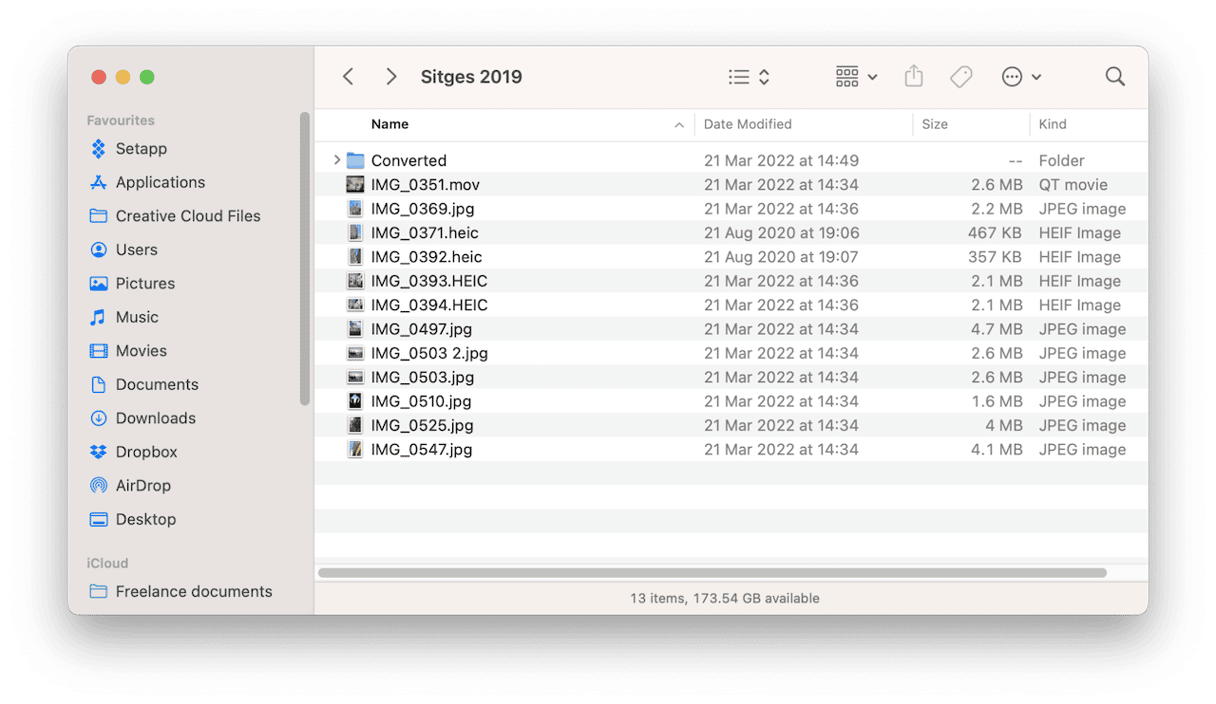Click the sidebar vertical scrollbar
Screen dimensions: 1216x704
click(305, 258)
